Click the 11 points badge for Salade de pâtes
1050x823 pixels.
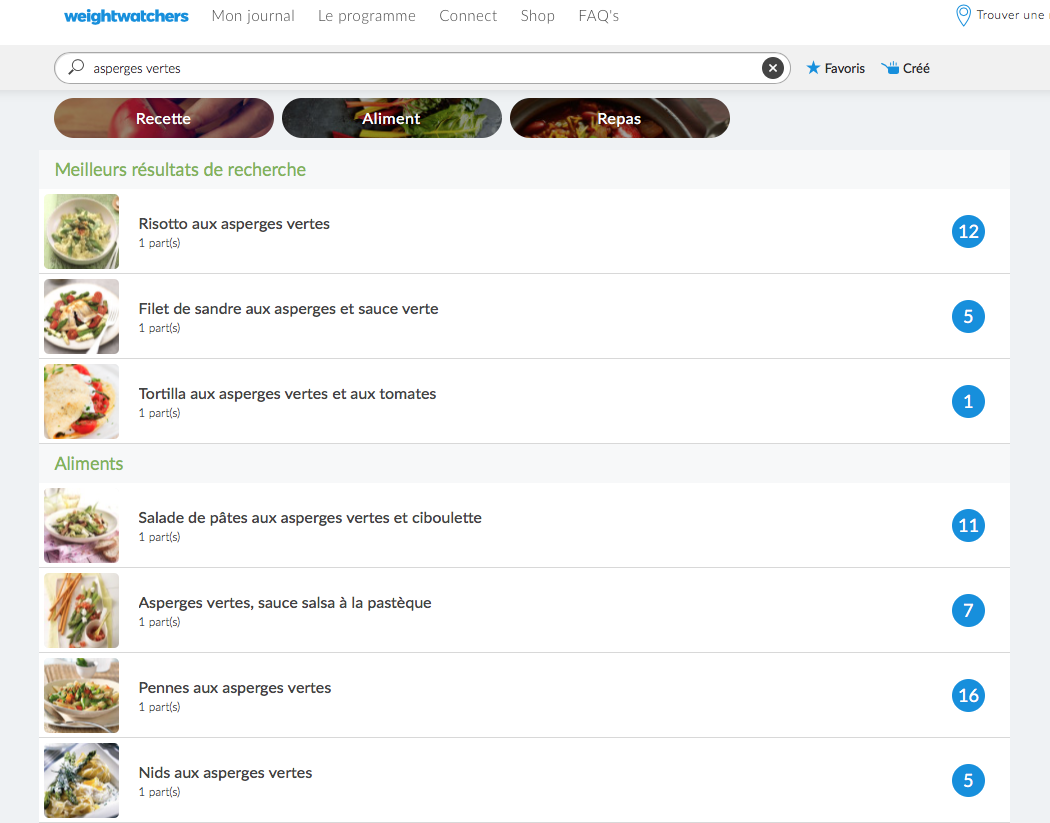(x=968, y=526)
